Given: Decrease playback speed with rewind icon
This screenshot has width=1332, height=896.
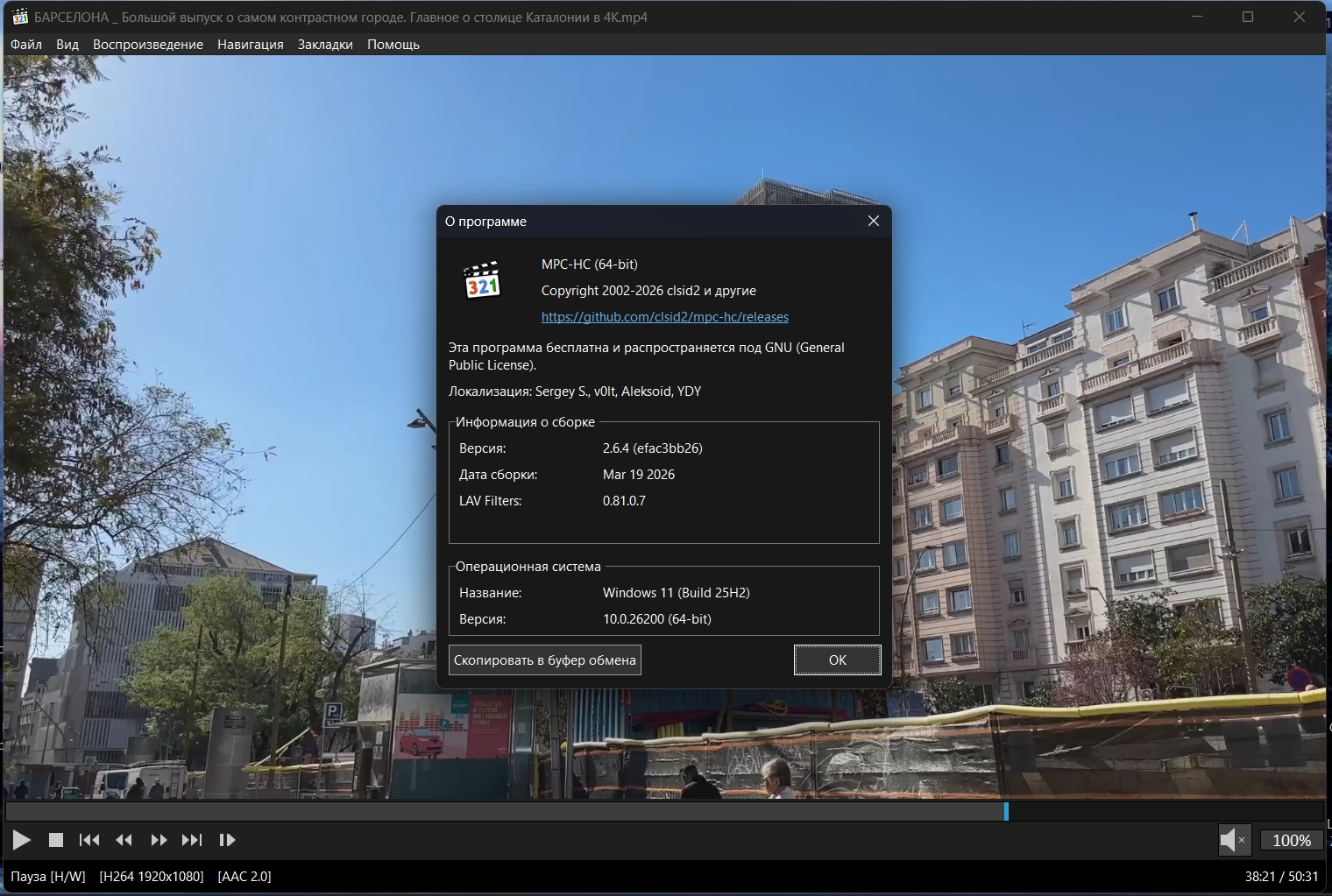Looking at the screenshot, I should coord(124,840).
